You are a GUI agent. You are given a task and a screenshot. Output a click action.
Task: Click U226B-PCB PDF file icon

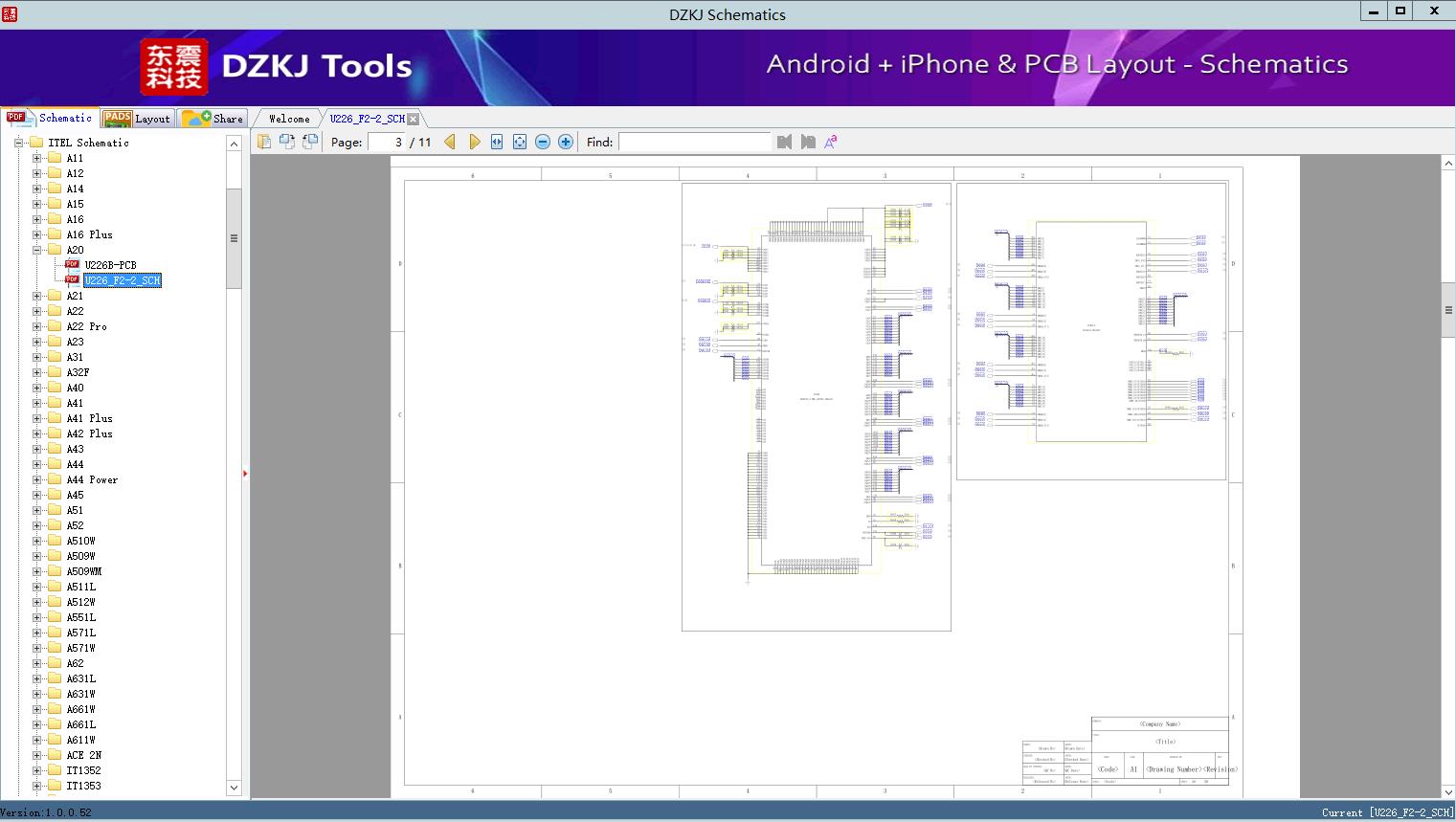(72, 264)
